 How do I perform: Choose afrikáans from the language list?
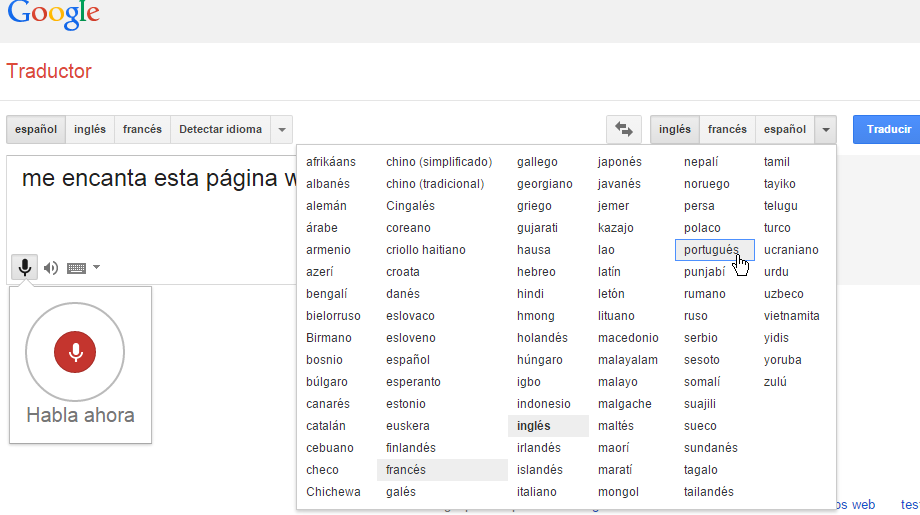coord(331,162)
